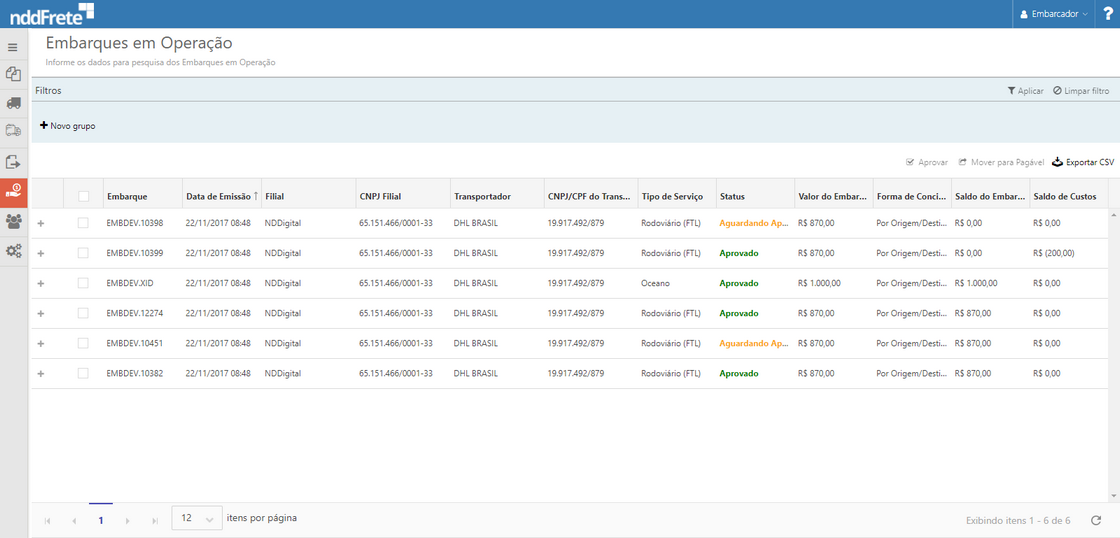The width and height of the screenshot is (1120, 538).
Task: Click the export arrow sidebar icon
Action: point(13,161)
